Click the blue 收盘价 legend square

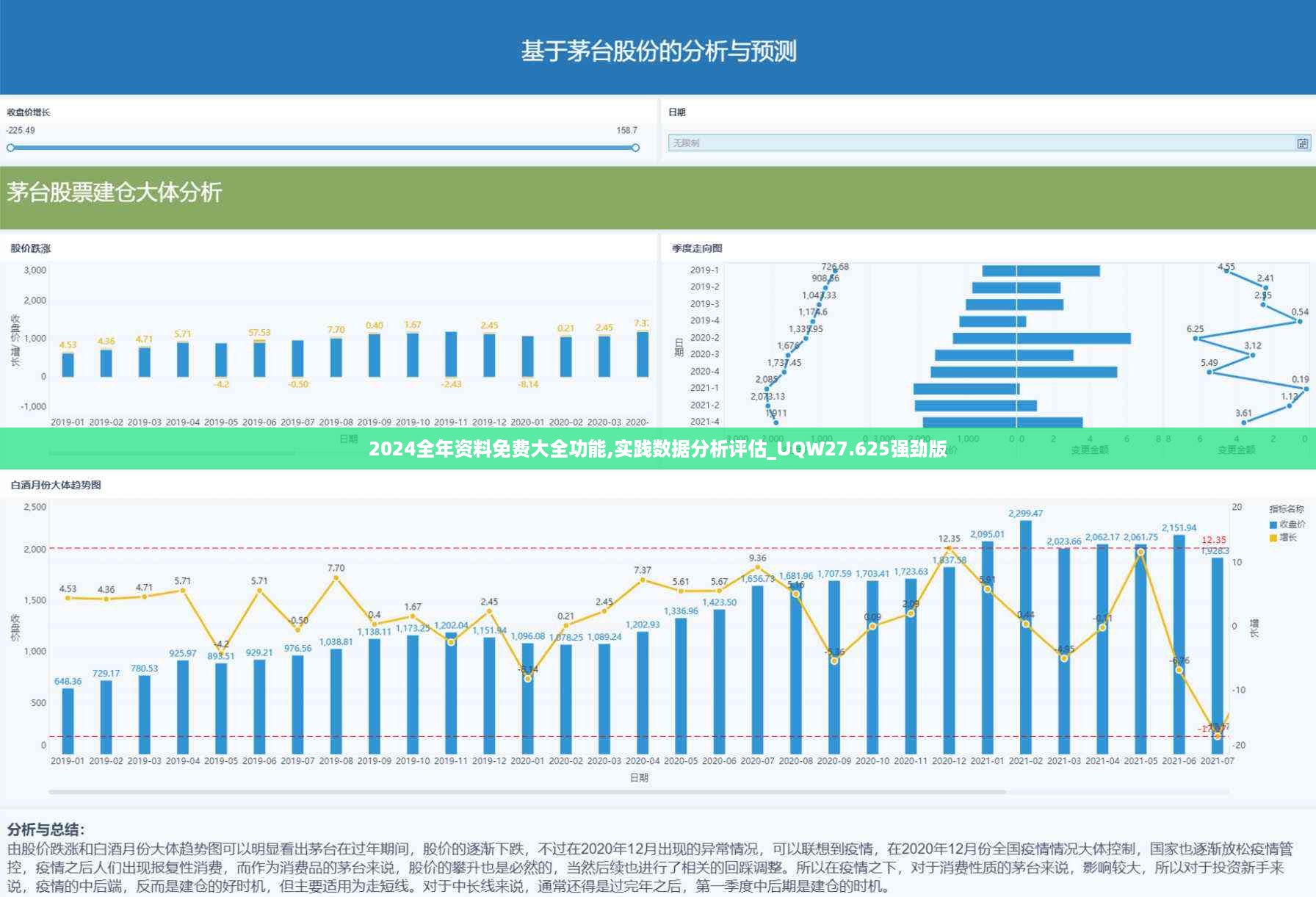click(x=1273, y=525)
